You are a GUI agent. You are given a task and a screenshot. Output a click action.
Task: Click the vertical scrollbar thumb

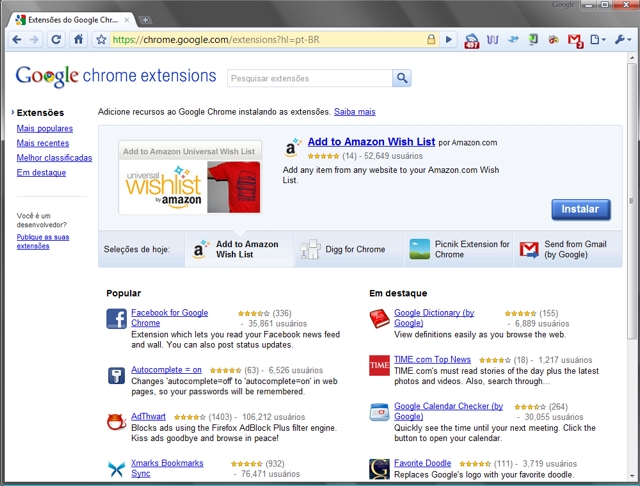tap(632, 200)
